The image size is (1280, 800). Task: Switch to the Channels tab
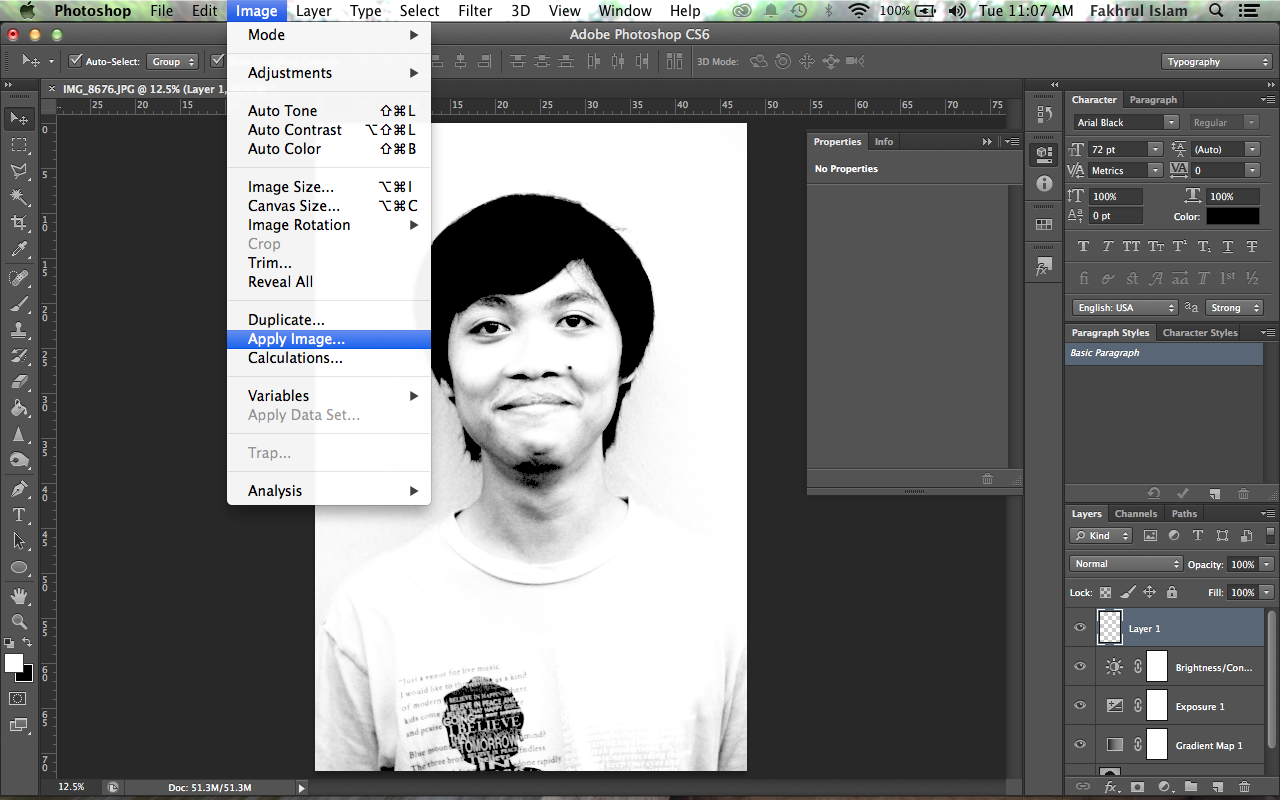pos(1135,514)
